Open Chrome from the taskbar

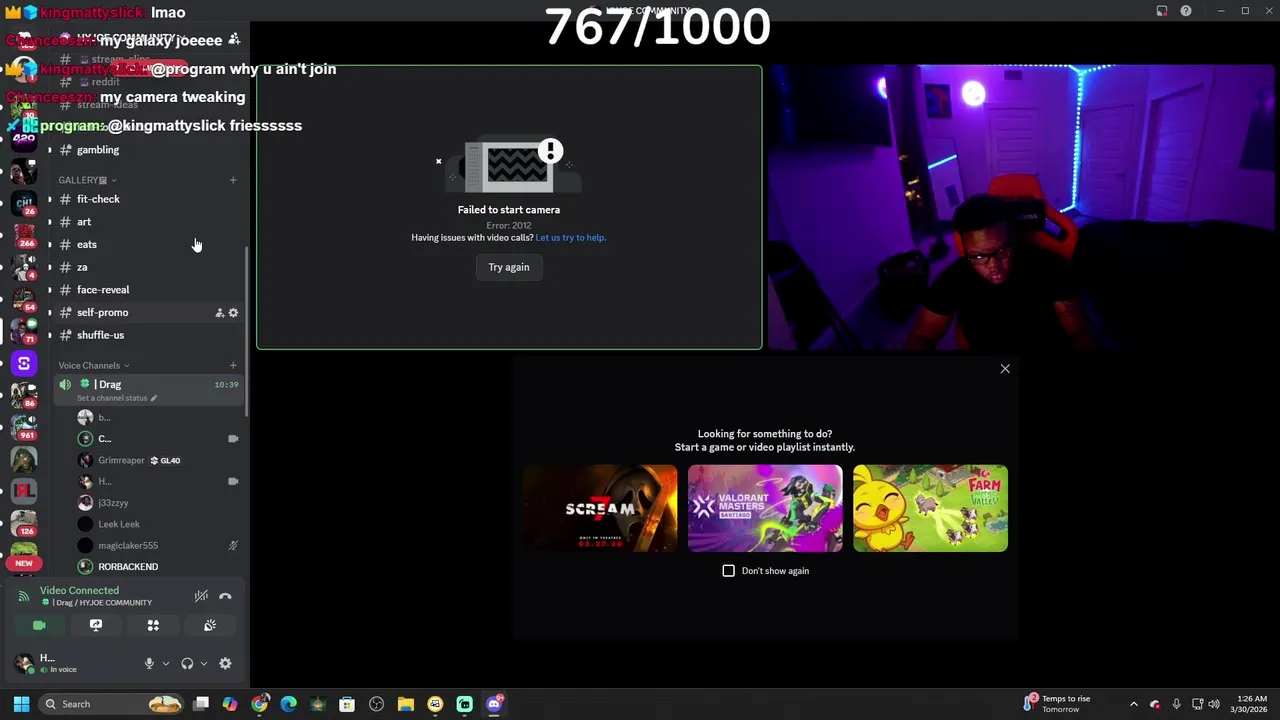coord(260,704)
